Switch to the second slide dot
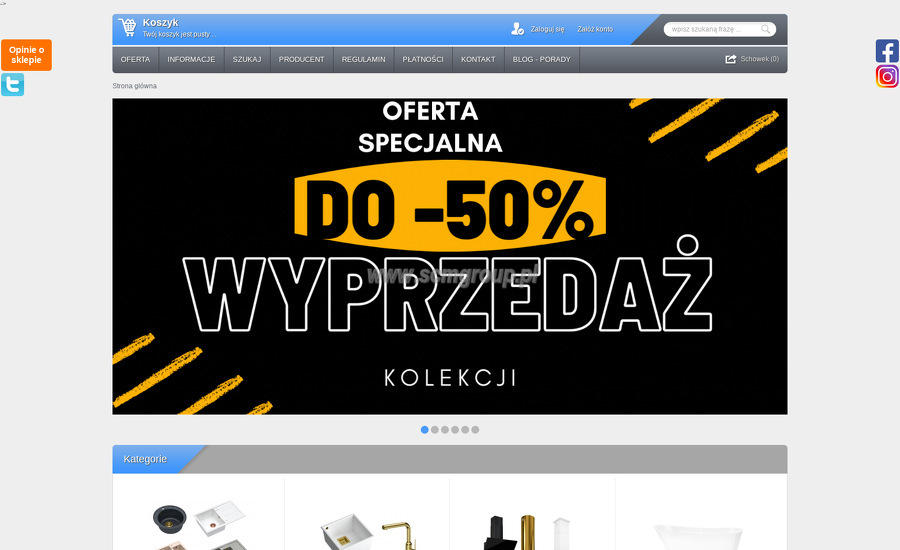Viewport: 900px width, 550px height. [435, 429]
